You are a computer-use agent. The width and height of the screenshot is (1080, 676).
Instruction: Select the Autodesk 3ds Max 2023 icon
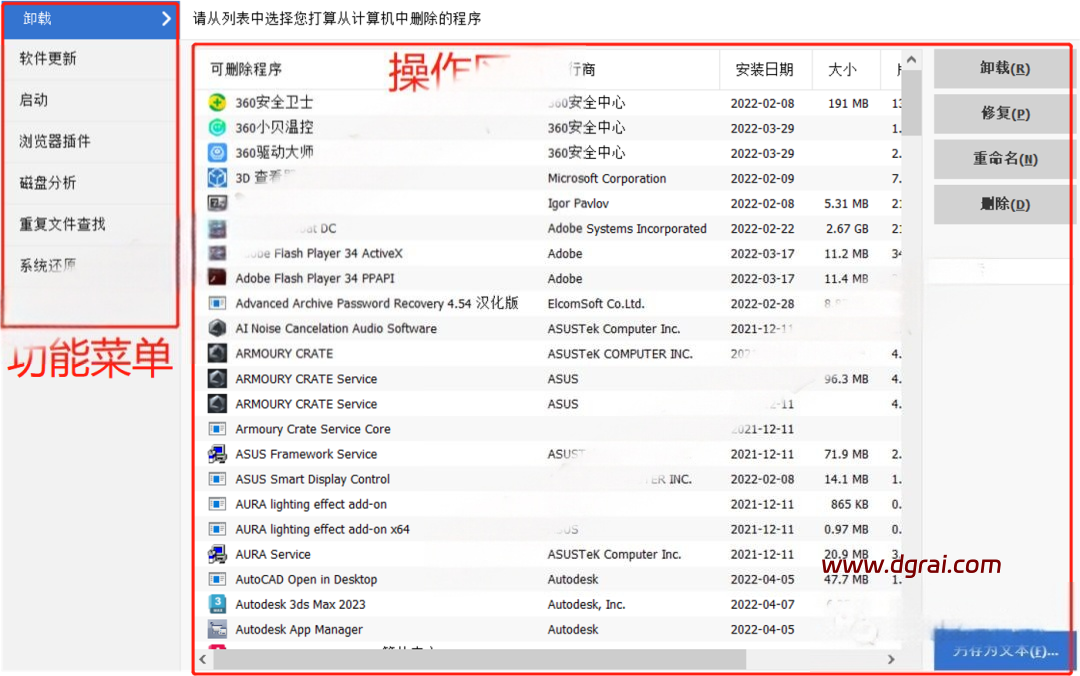point(217,604)
